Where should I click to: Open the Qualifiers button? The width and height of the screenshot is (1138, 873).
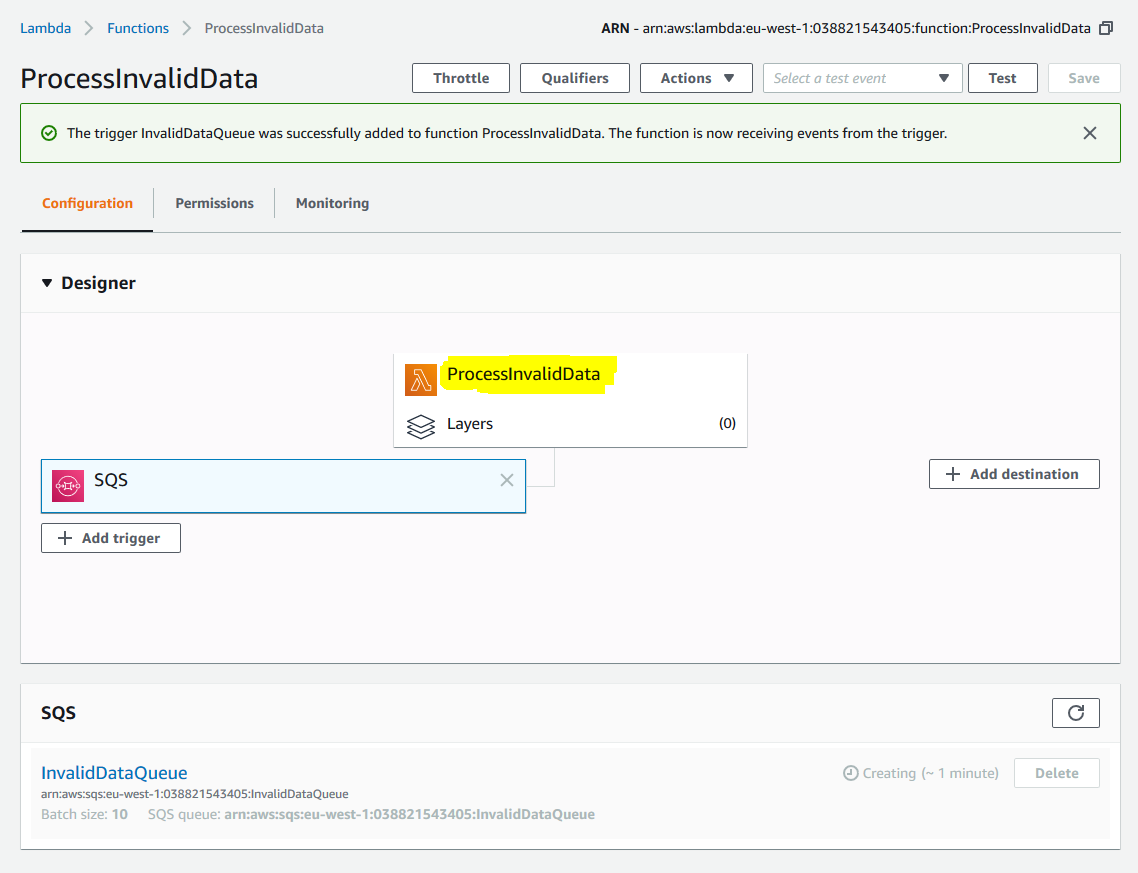(x=575, y=78)
